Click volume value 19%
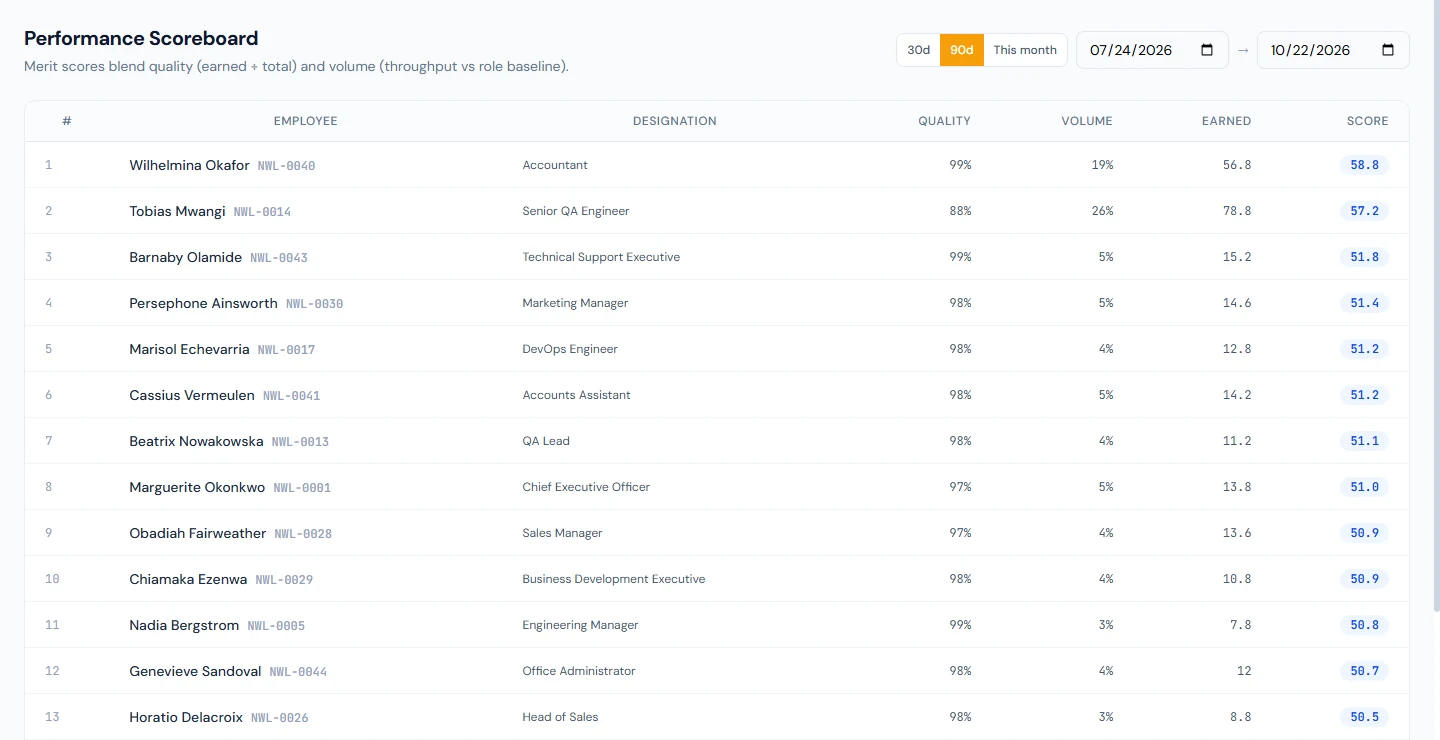1440x740 pixels. pyautogui.click(x=1102, y=165)
